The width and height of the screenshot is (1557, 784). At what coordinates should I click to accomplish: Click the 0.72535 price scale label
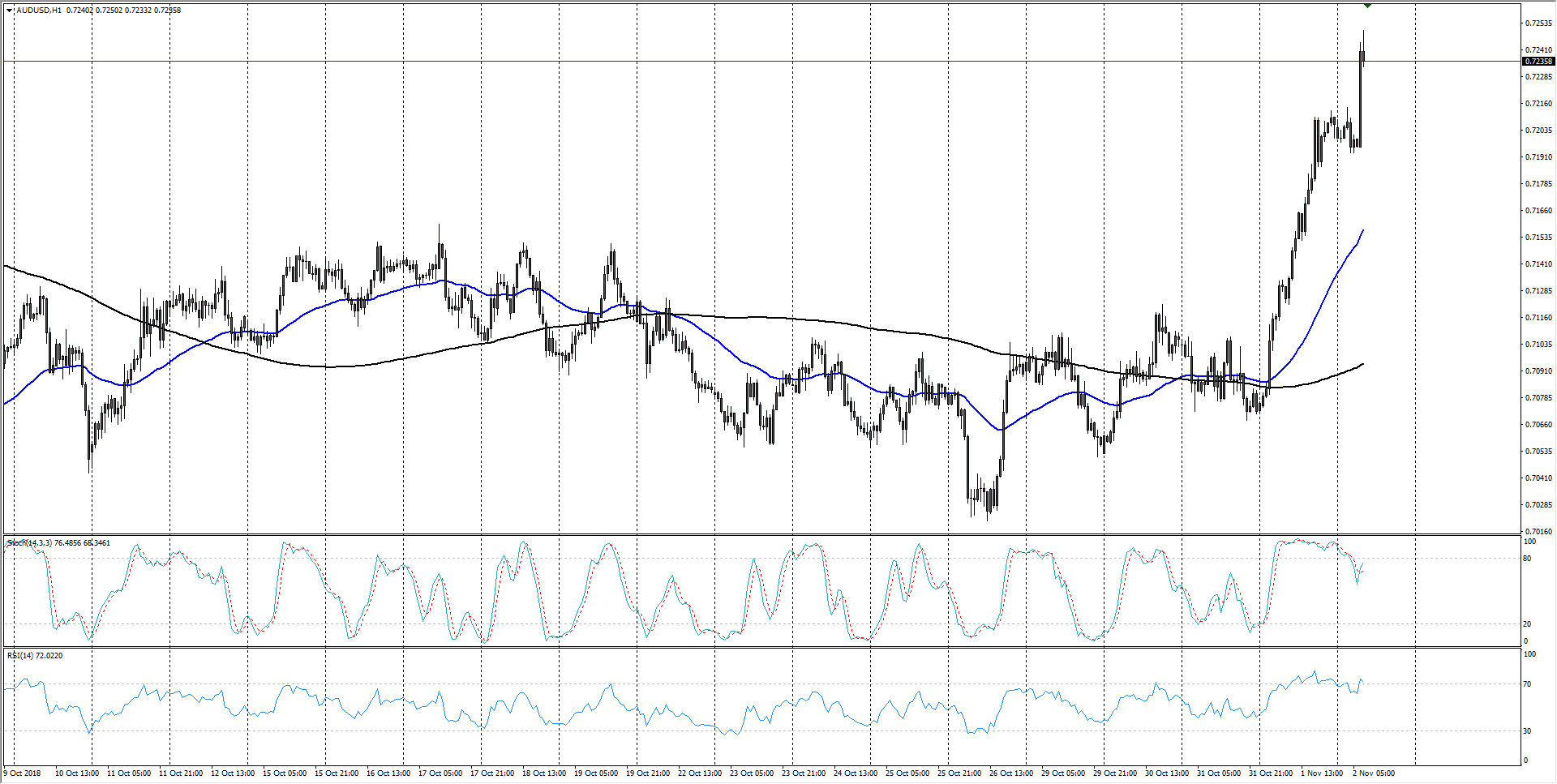pyautogui.click(x=1538, y=24)
